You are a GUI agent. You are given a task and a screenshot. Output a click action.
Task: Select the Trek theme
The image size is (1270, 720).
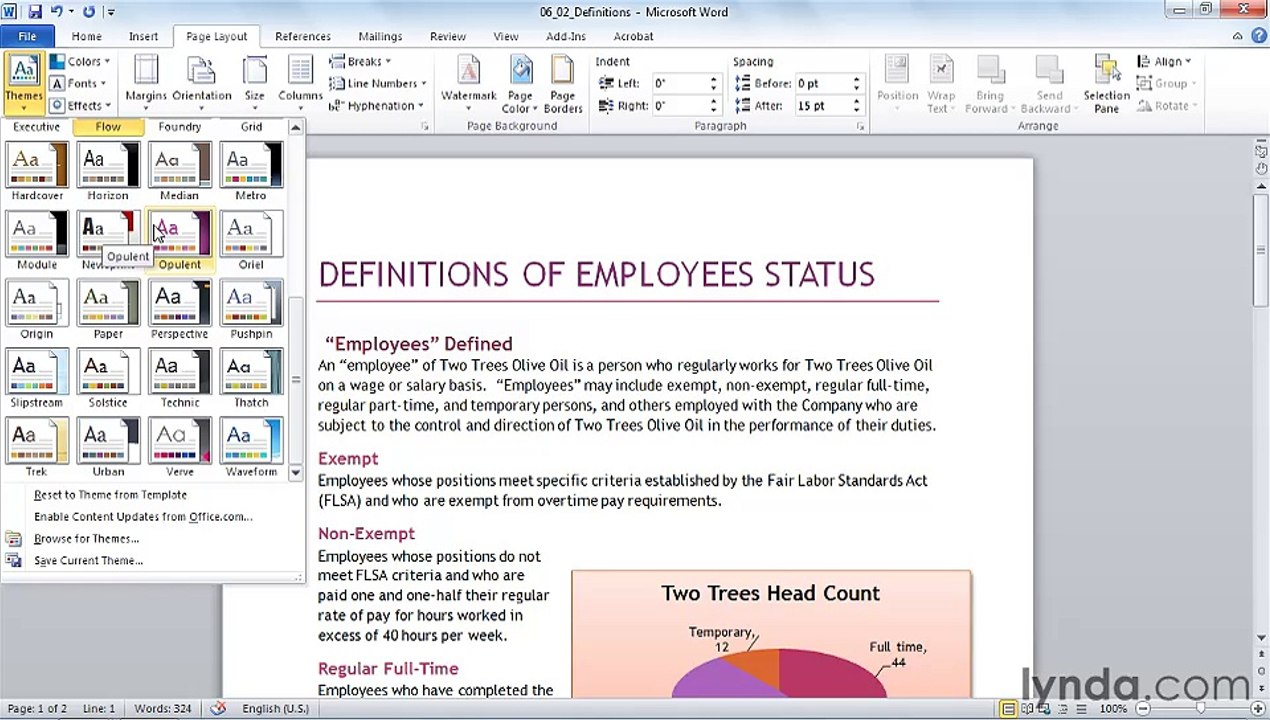(37, 448)
